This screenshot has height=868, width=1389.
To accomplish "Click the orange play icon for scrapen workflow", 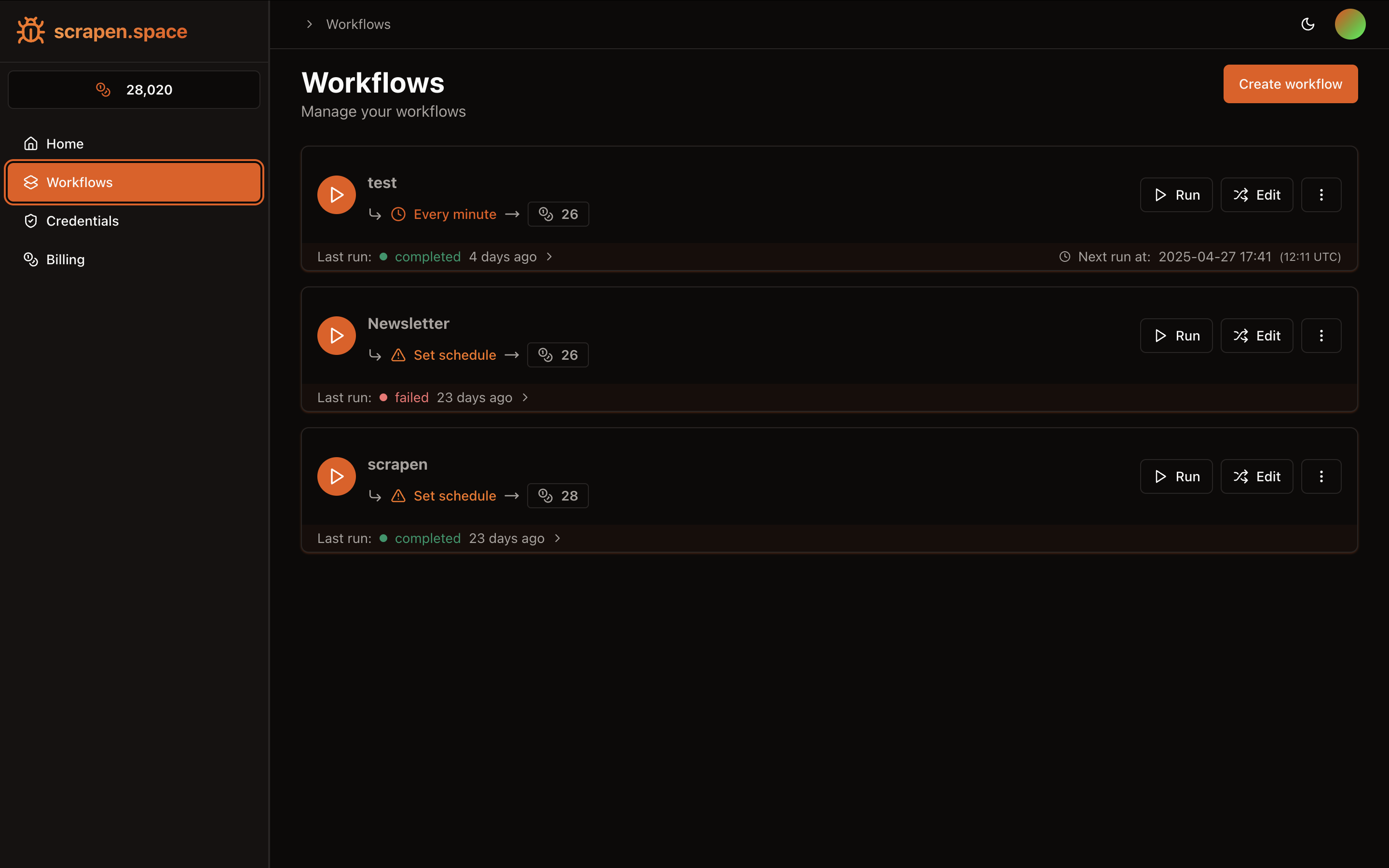I will 336,476.
